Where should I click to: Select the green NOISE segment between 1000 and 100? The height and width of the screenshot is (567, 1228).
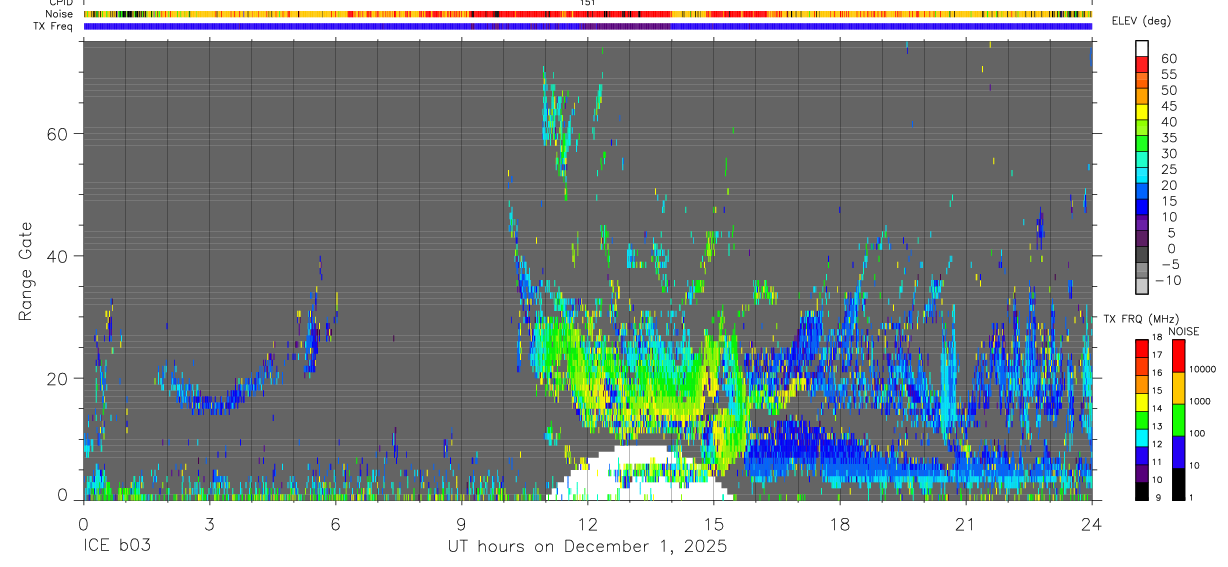(x=1178, y=420)
